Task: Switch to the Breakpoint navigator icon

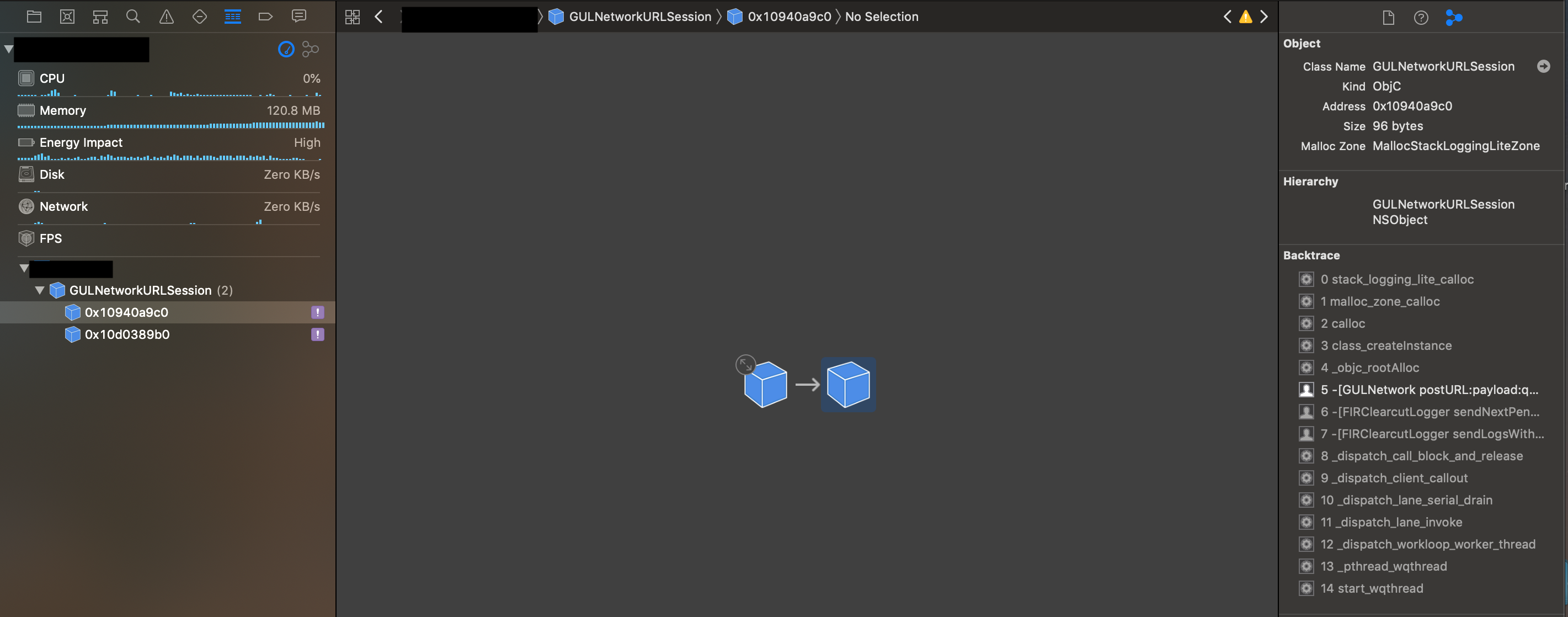Action: click(x=265, y=17)
